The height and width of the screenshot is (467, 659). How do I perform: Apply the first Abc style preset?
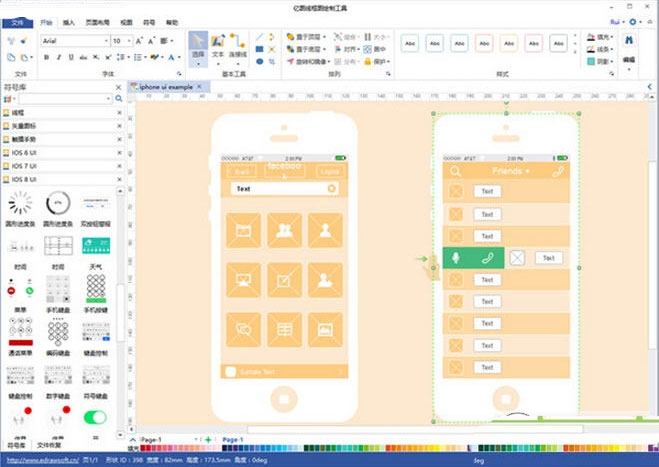(410, 43)
